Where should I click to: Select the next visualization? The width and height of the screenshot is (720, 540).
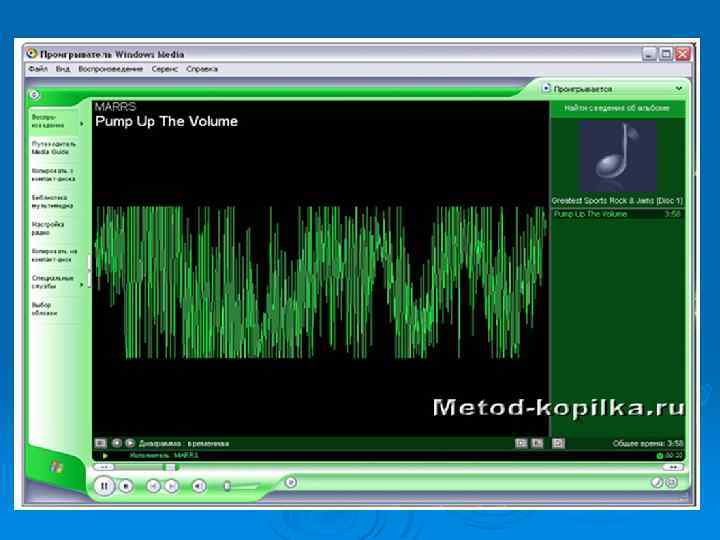(x=130, y=443)
